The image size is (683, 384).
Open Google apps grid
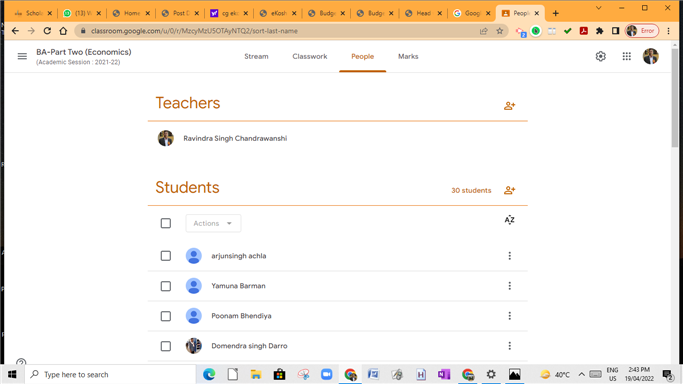pyautogui.click(x=626, y=56)
